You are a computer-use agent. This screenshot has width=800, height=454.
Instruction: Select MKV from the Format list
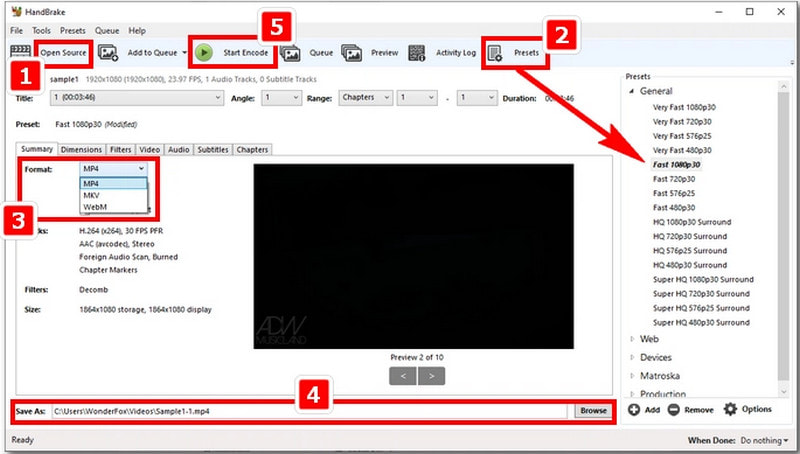(92, 195)
